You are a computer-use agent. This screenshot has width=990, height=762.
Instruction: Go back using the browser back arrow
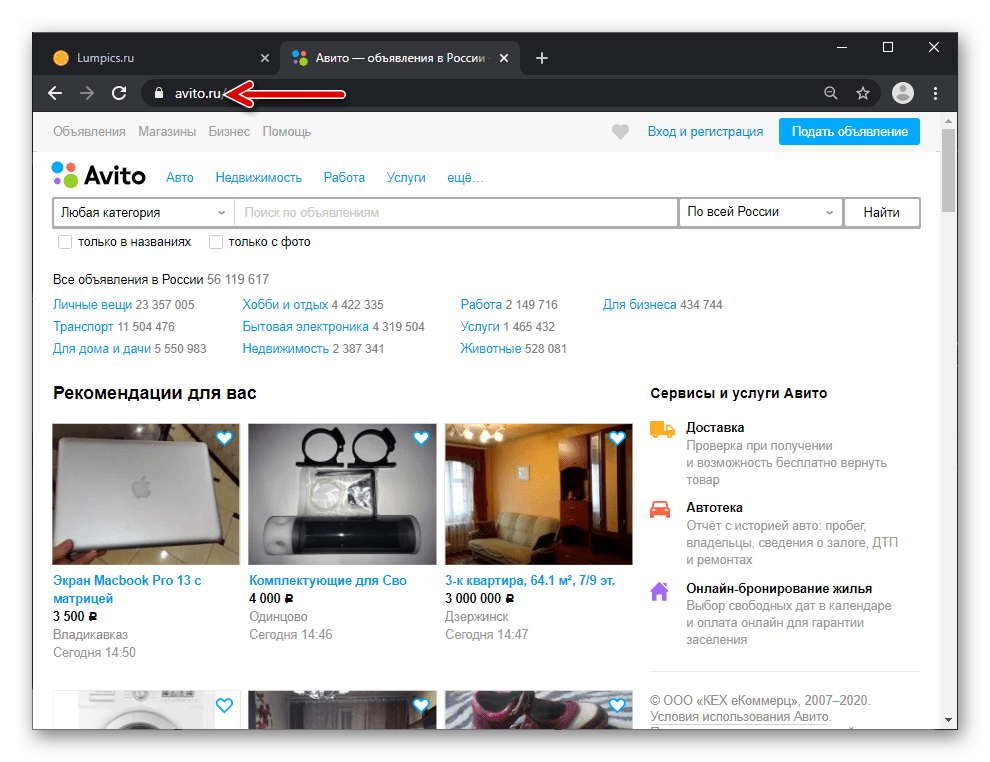click(56, 93)
